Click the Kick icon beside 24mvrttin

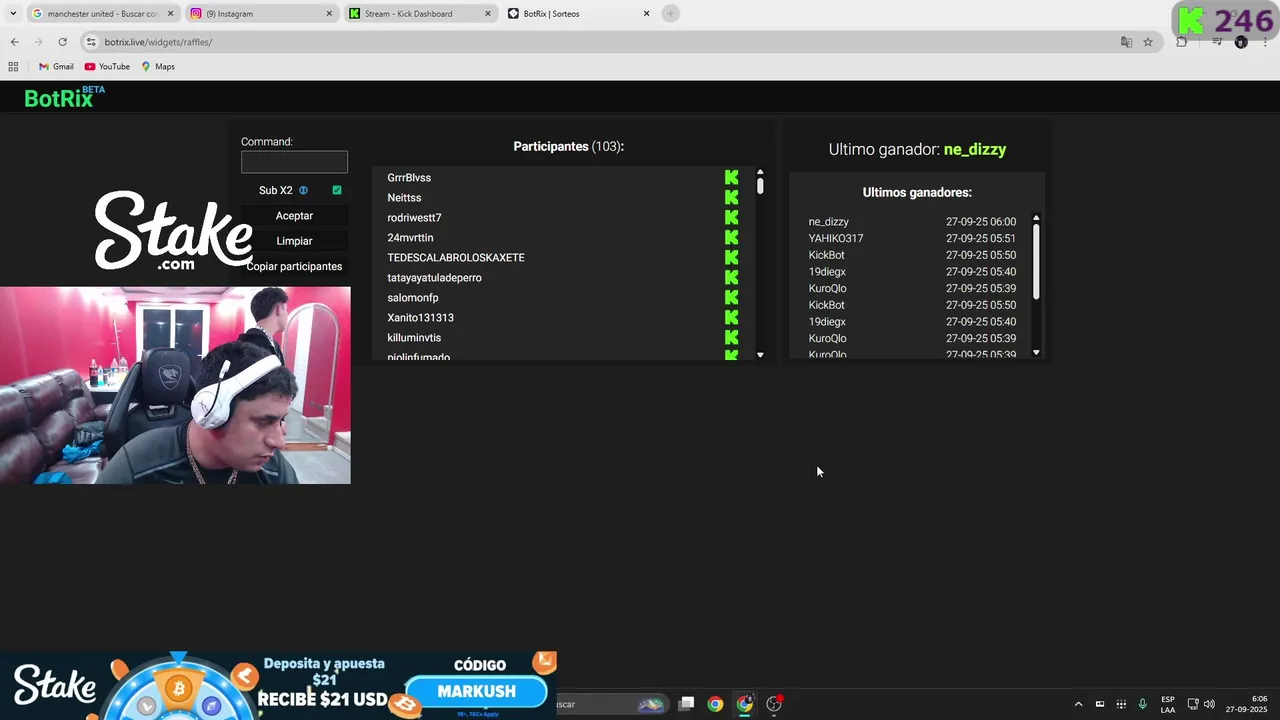point(732,238)
